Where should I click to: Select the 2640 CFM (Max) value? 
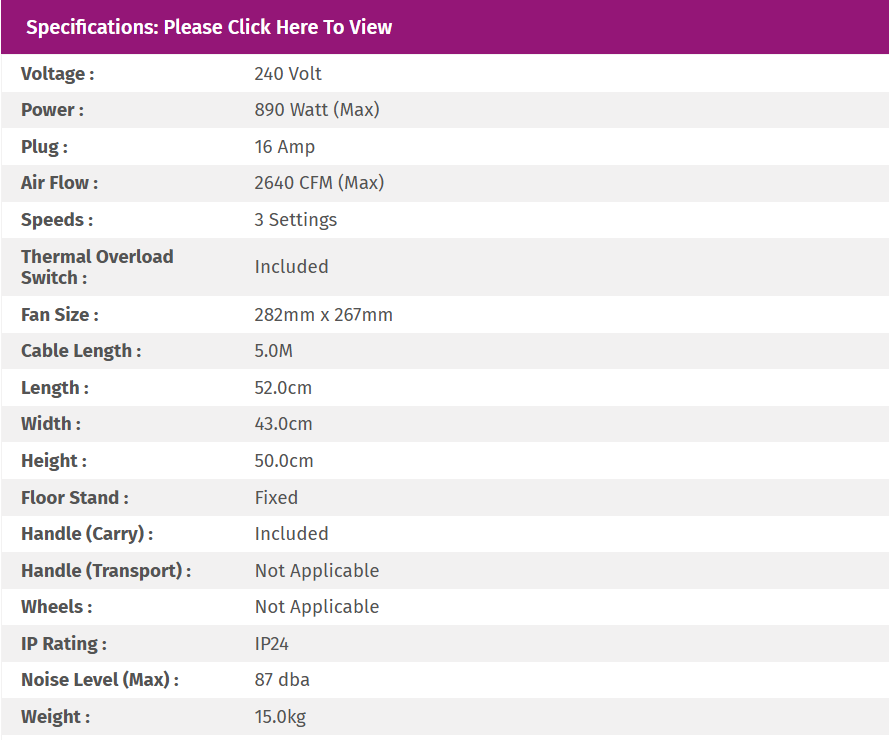coord(319,183)
